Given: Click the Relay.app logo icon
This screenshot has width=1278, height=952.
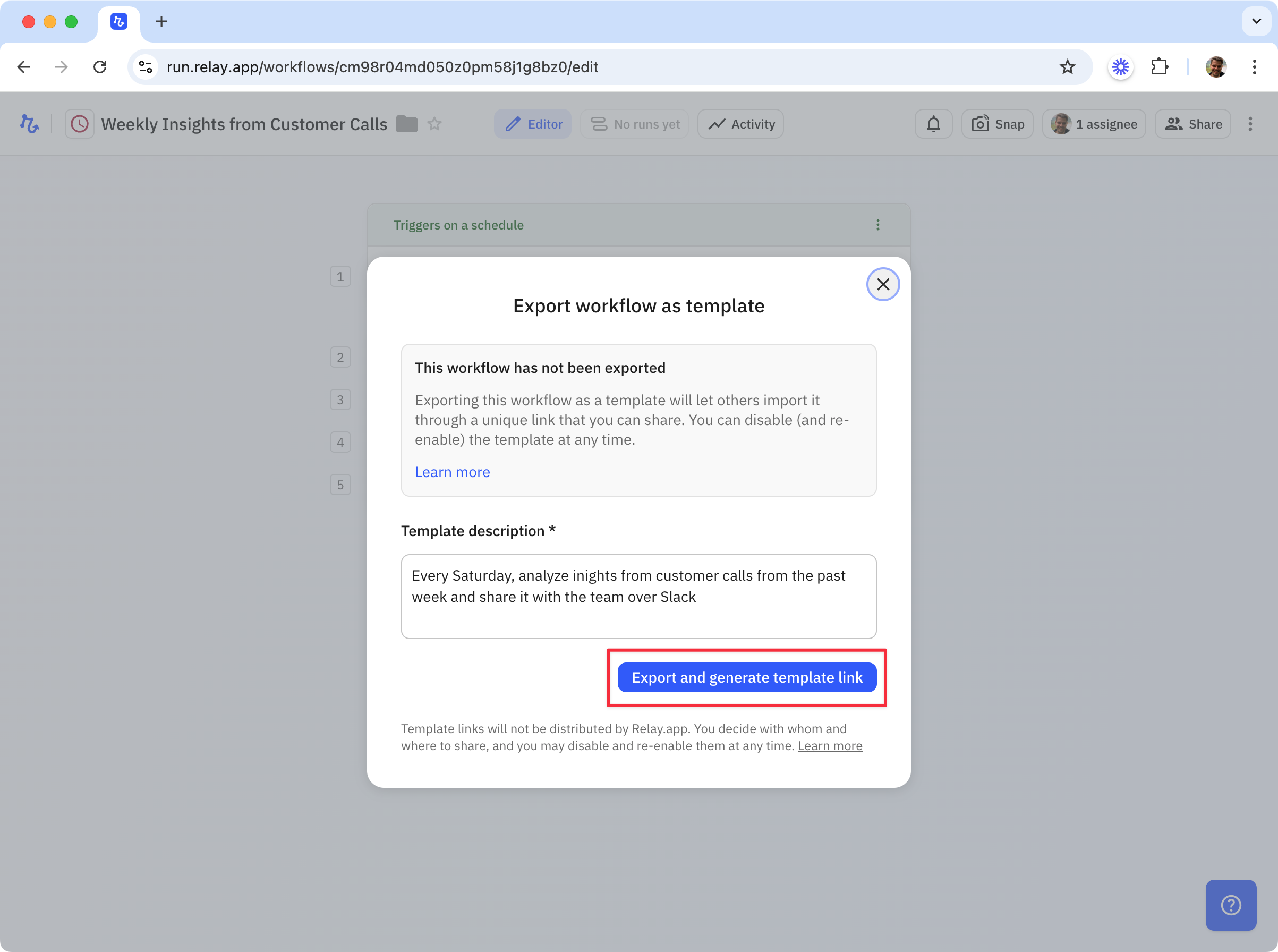Looking at the screenshot, I should 29,124.
